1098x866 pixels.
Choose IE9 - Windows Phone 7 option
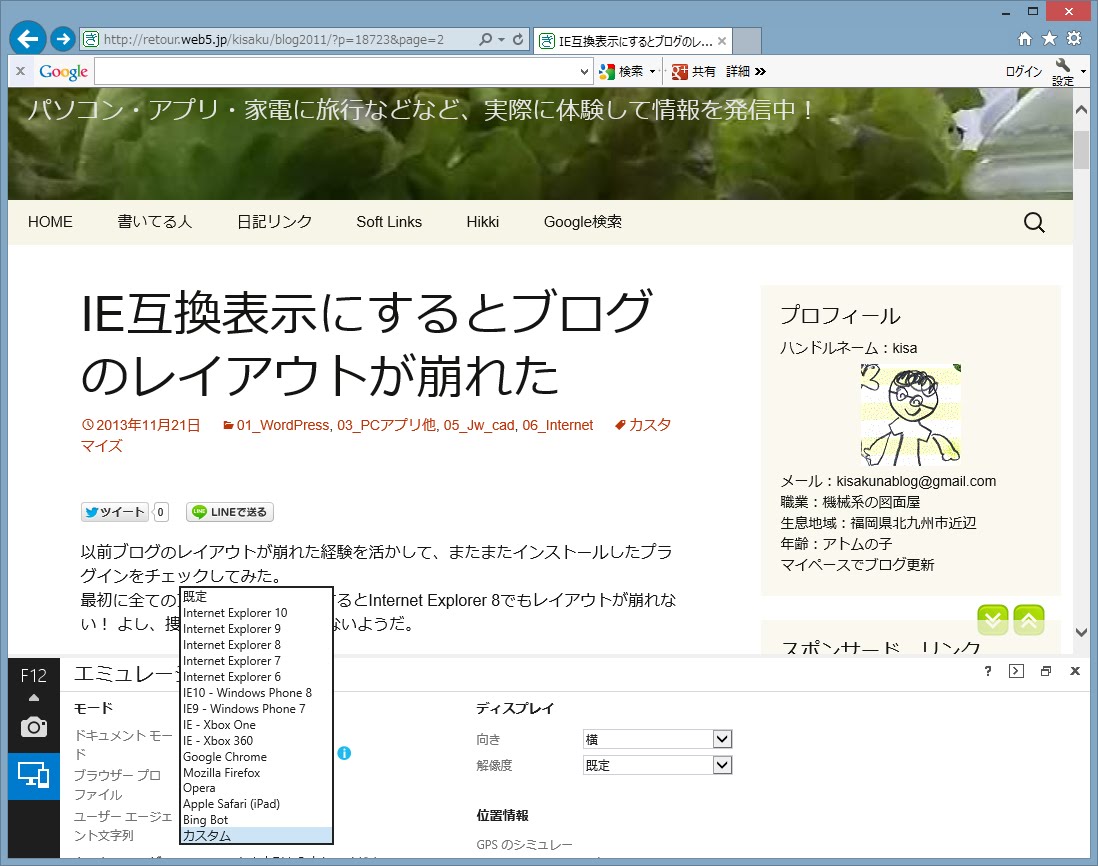coord(256,708)
